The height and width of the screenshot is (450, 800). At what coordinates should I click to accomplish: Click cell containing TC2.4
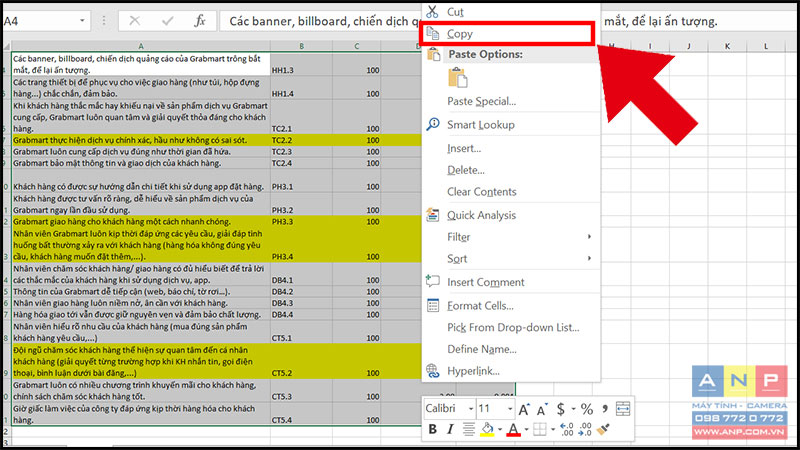[x=301, y=163]
